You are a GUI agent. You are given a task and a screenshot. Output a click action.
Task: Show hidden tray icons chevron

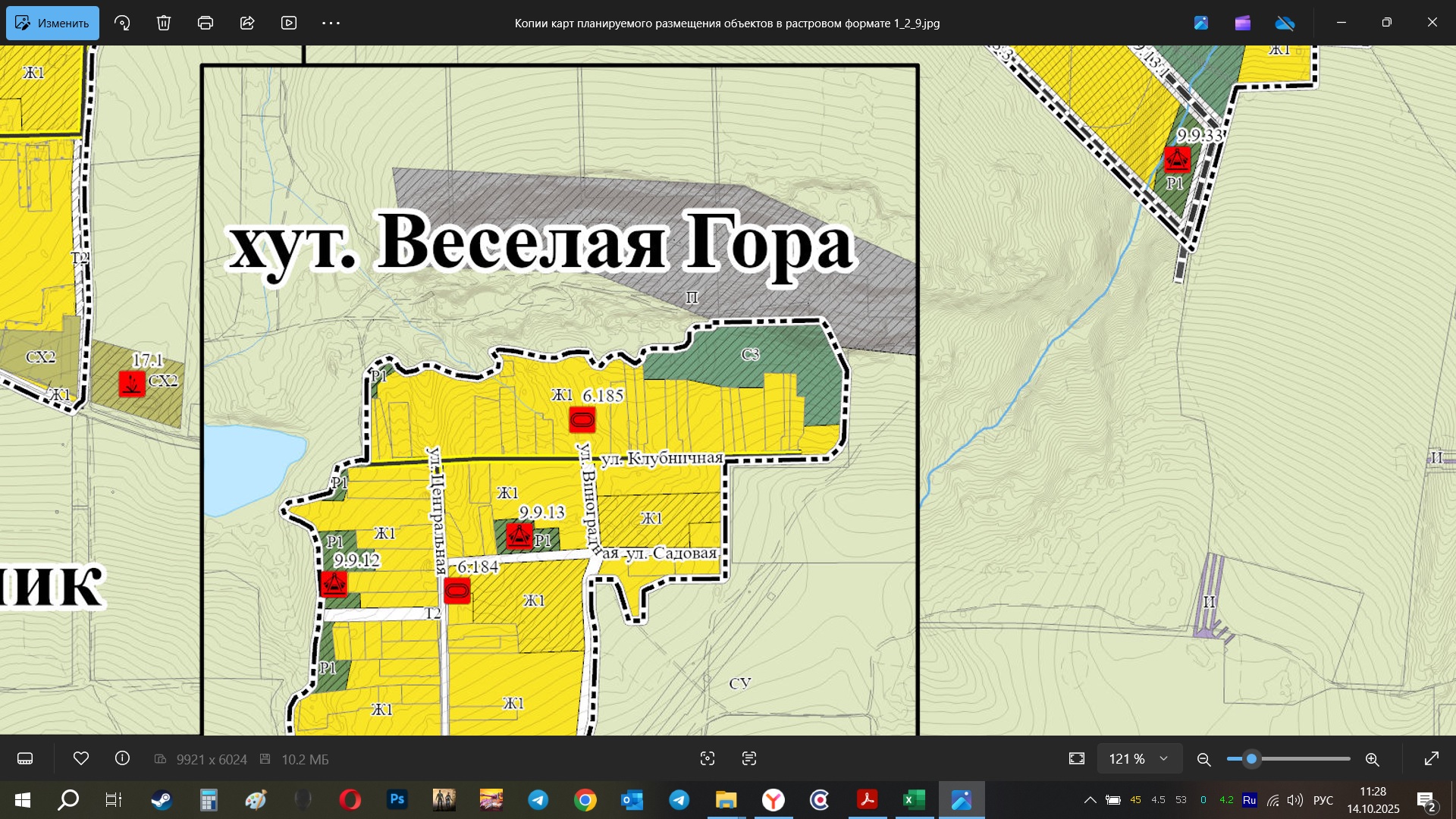(x=1090, y=800)
